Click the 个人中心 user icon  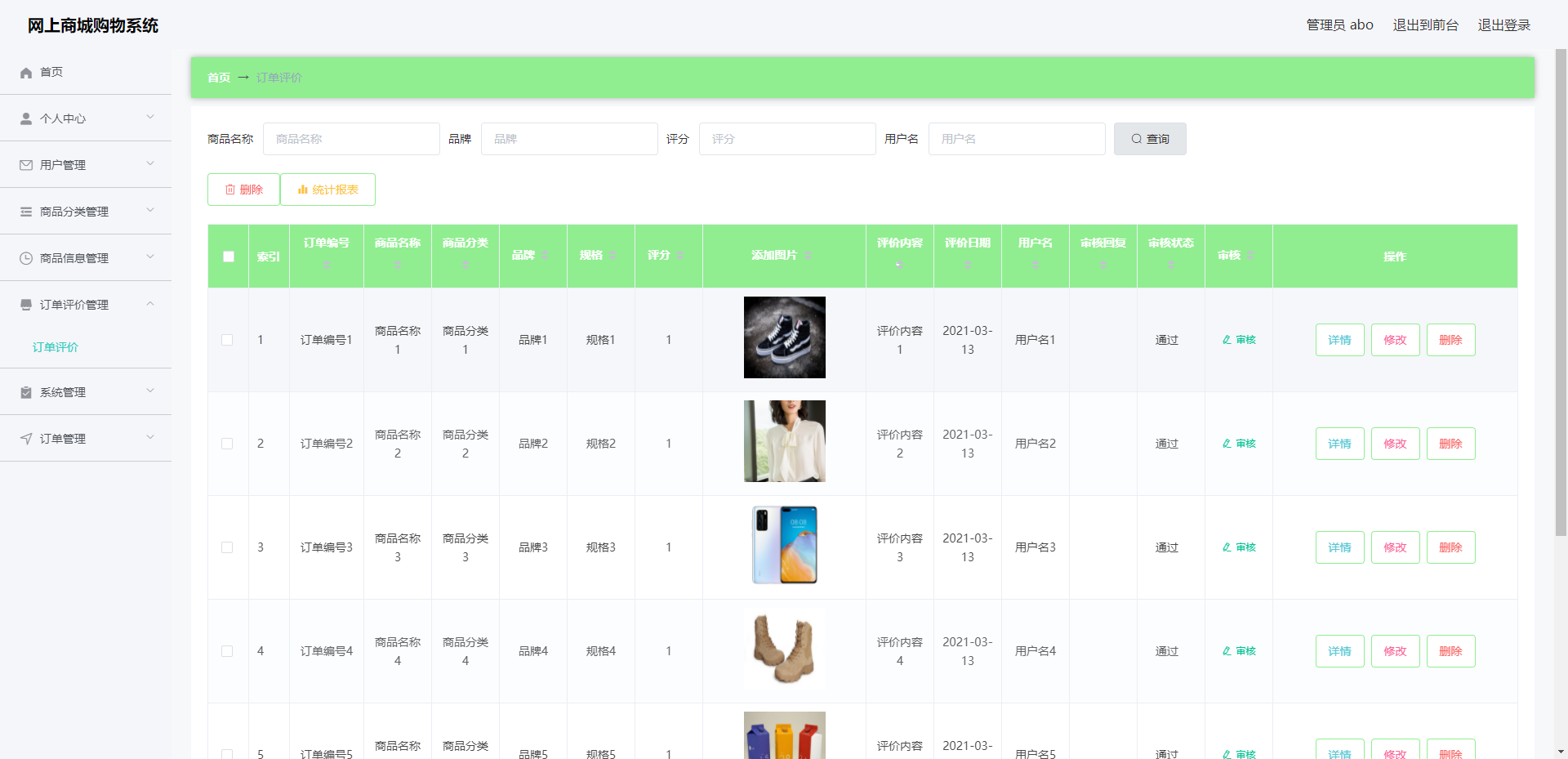point(26,118)
